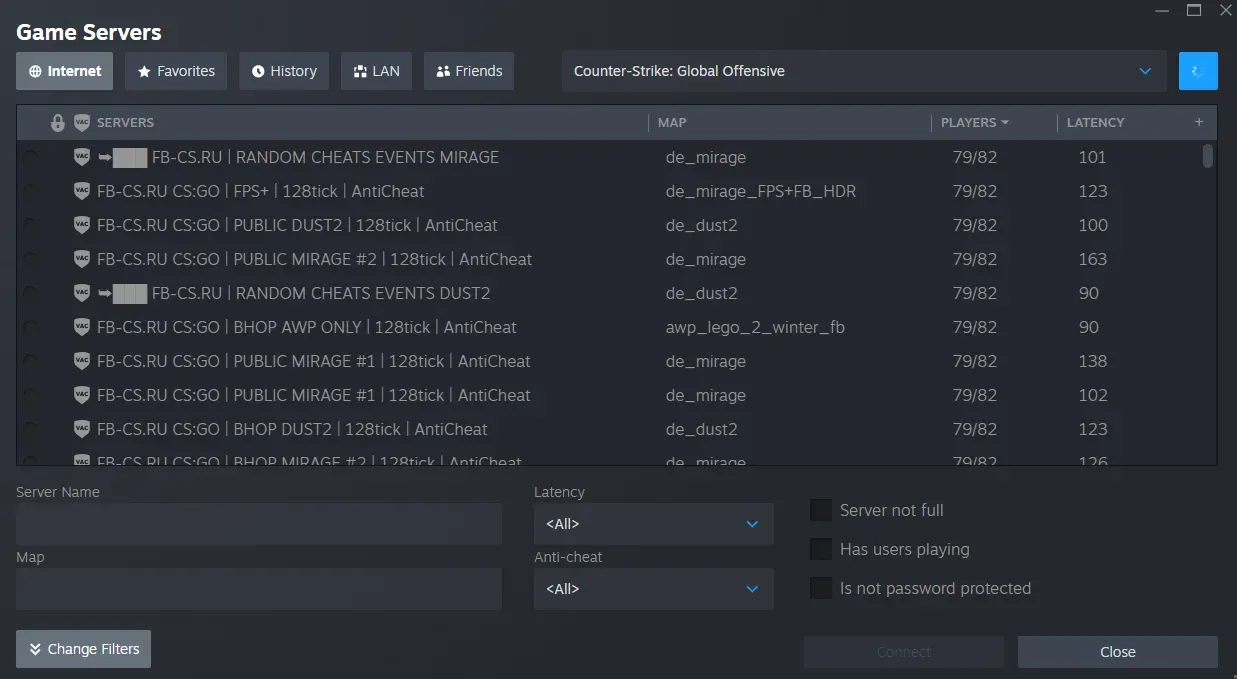The height and width of the screenshot is (679, 1237).
Task: Enable the Server not full checkbox
Action: point(821,510)
